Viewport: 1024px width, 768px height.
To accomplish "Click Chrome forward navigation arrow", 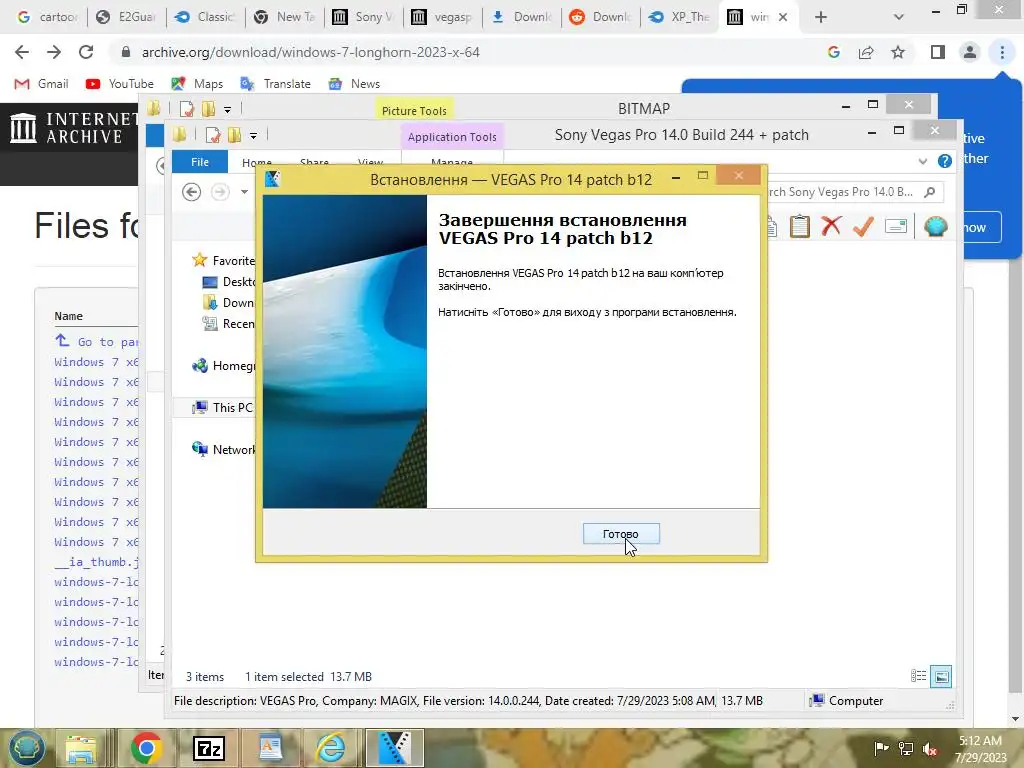I will 54,52.
